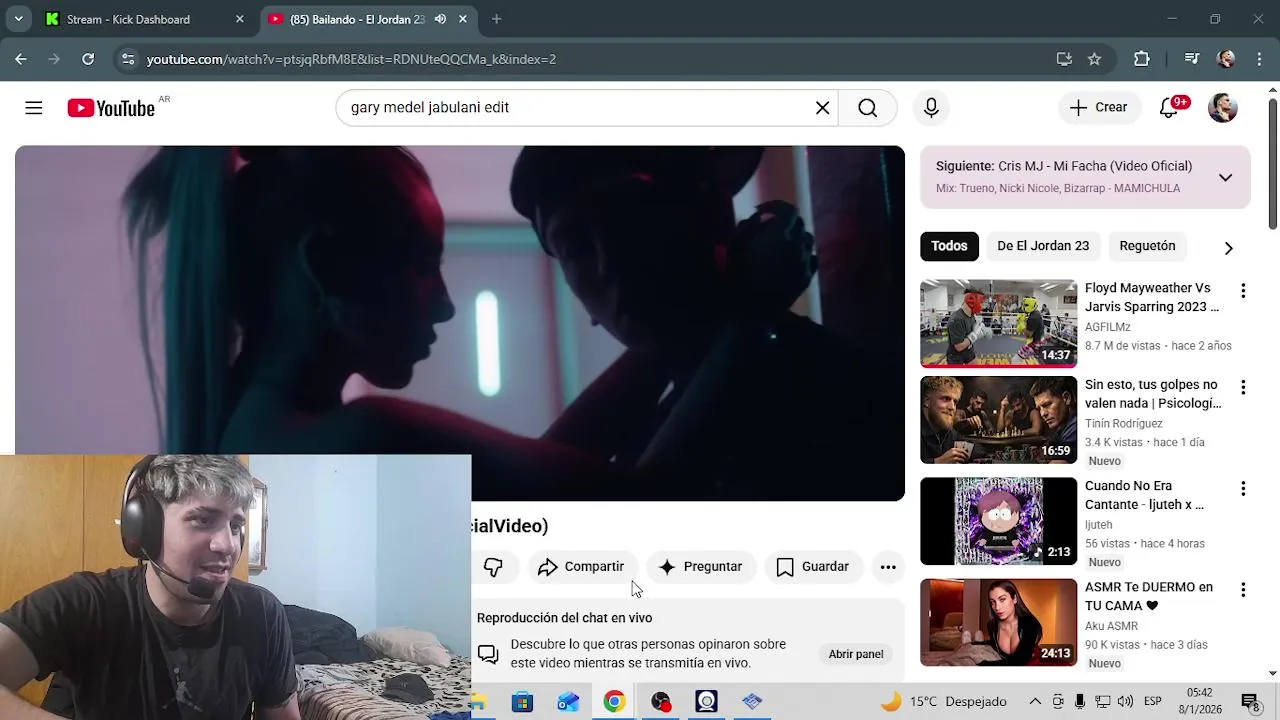Open new browser tab with plus
The height and width of the screenshot is (720, 1280).
click(x=496, y=19)
